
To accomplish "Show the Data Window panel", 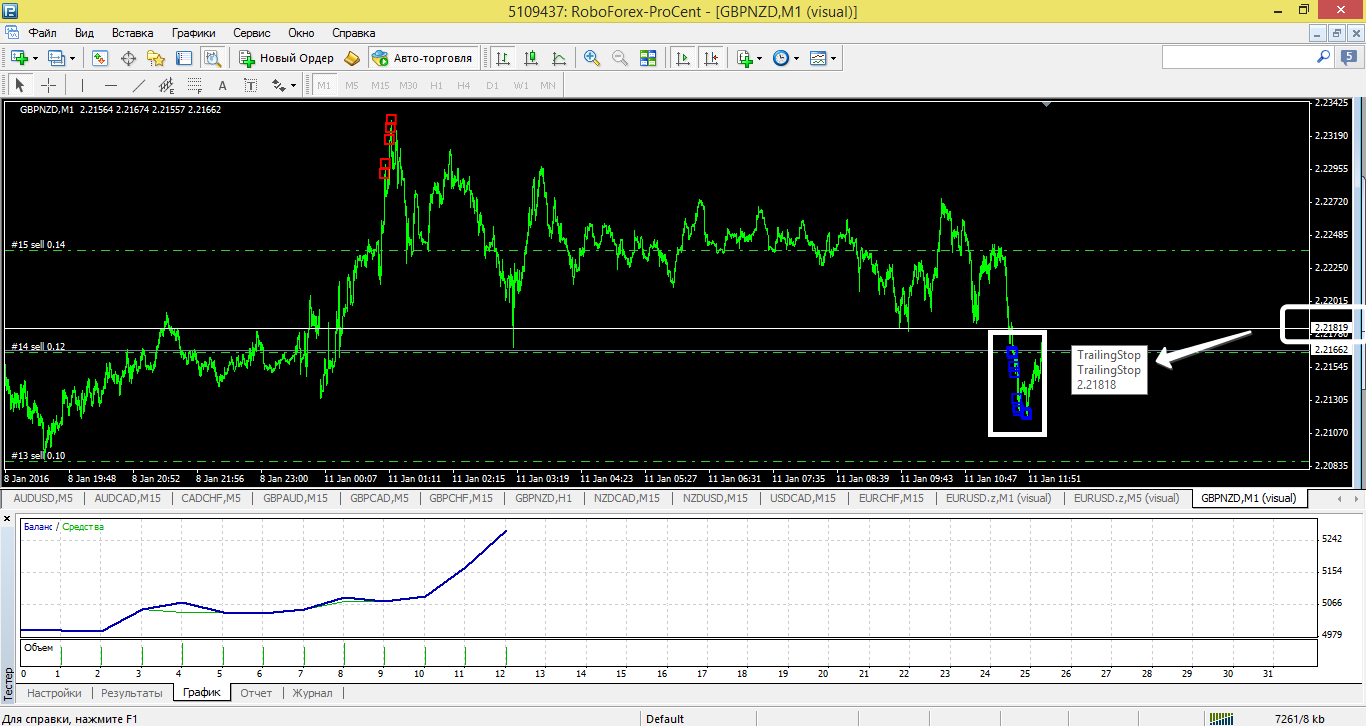I will click(x=128, y=58).
